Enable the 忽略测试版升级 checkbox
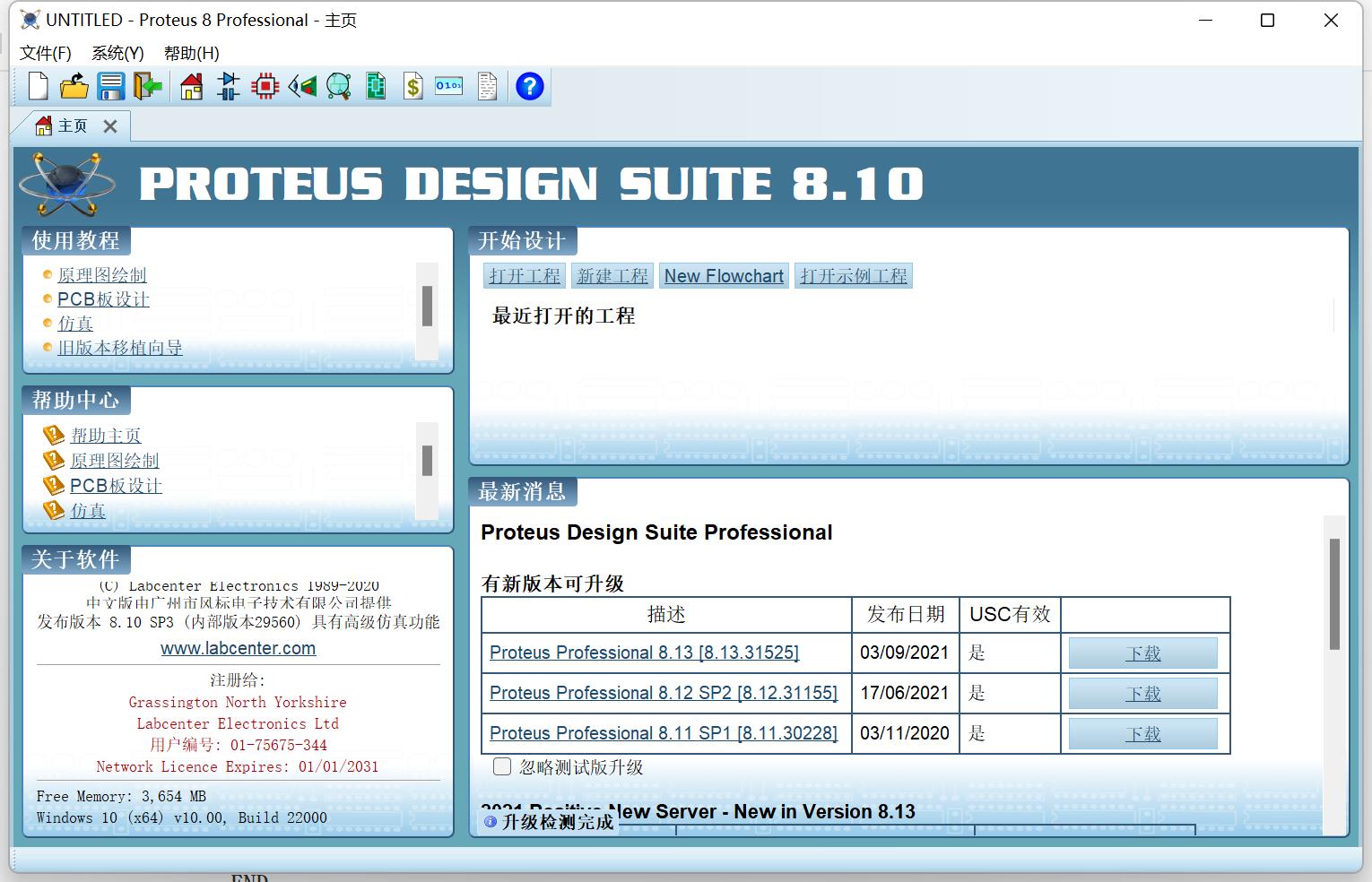Image resolution: width=1372 pixels, height=882 pixels. [x=502, y=766]
